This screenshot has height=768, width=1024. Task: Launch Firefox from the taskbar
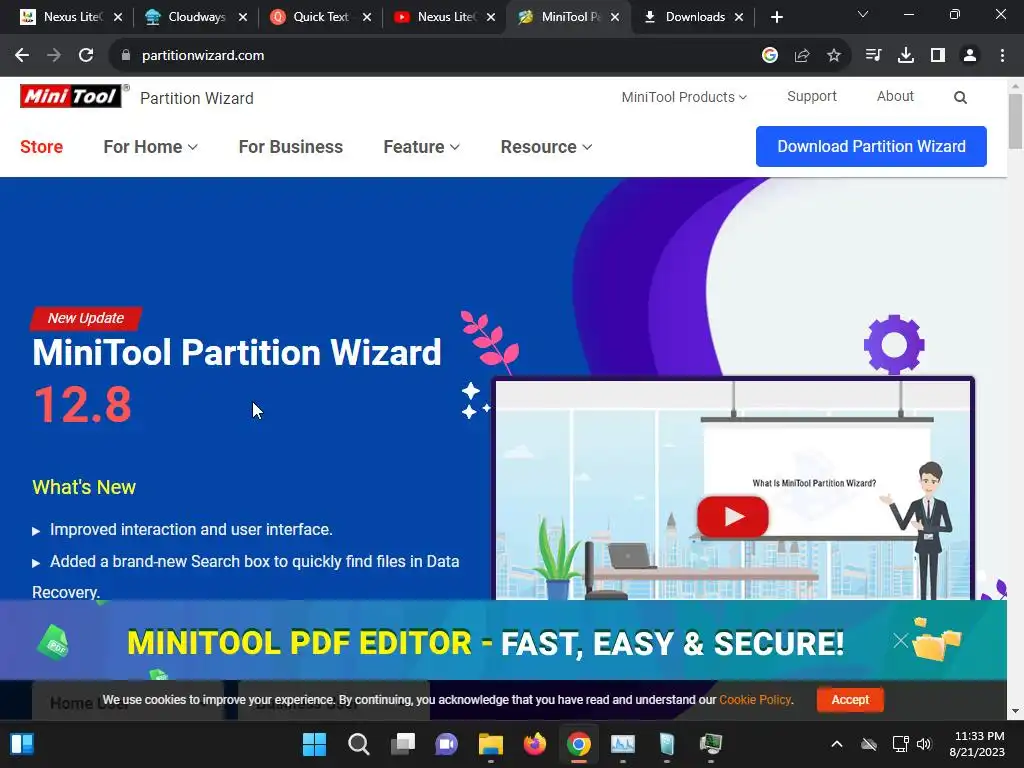535,744
